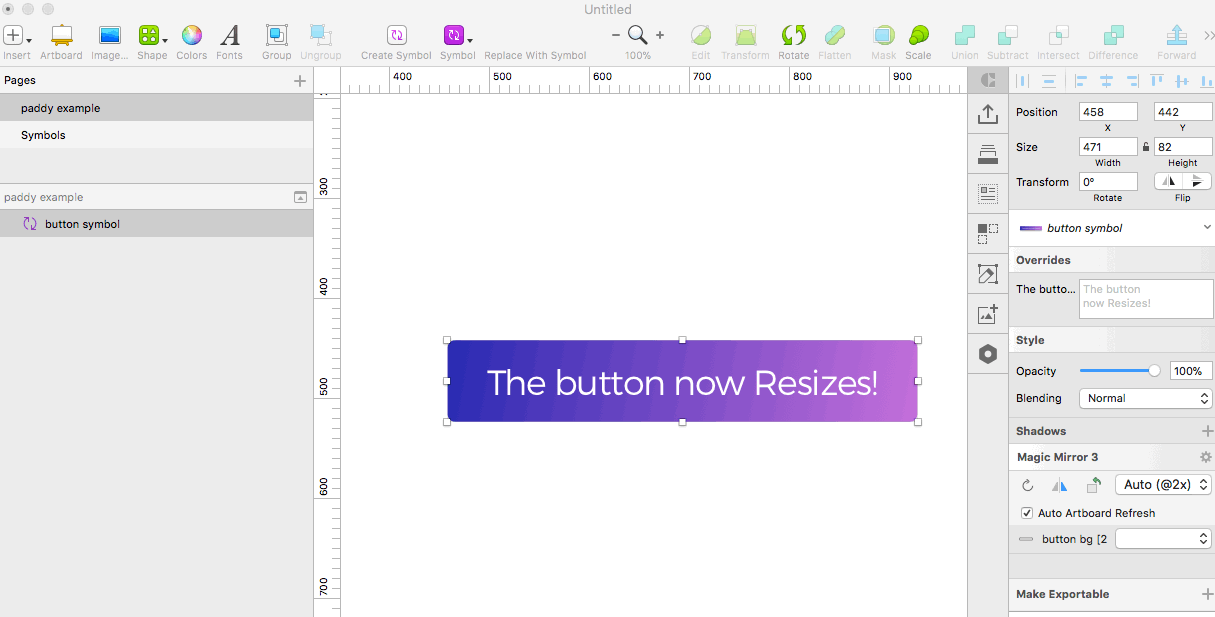
Task: Open the Fonts panel
Action: [x=230, y=36]
